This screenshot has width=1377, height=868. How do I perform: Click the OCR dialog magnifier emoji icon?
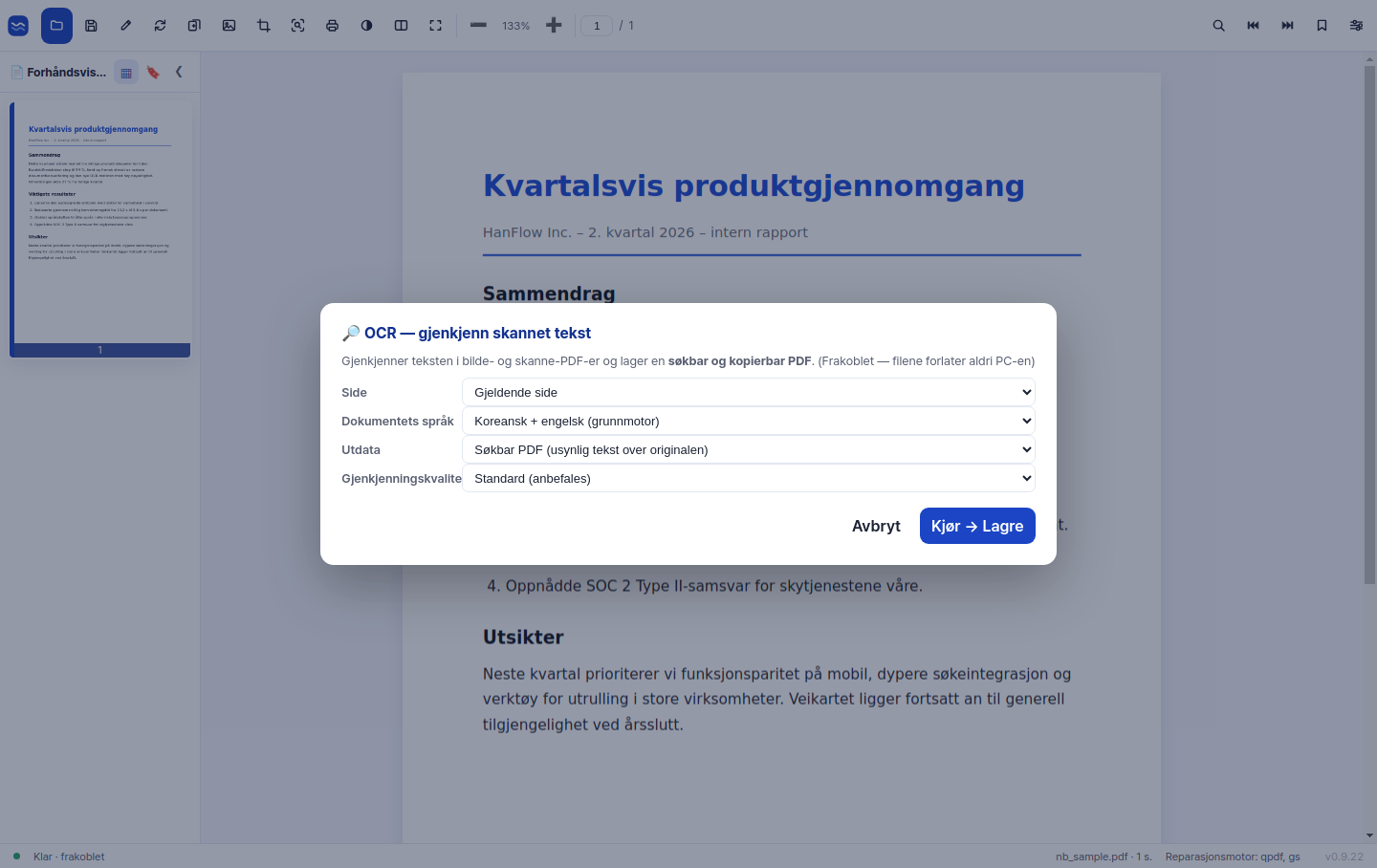tap(351, 333)
